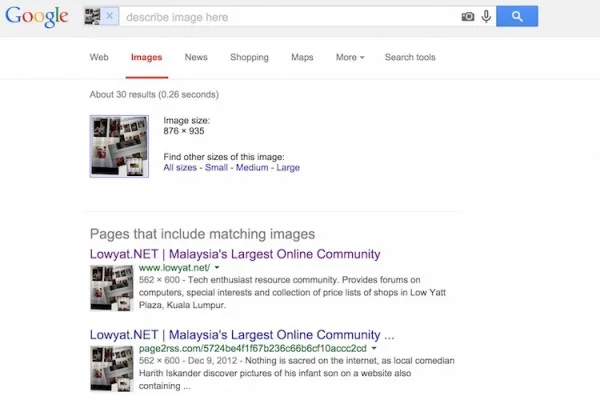This screenshot has height=396, width=600.
Task: Click the uploaded image chip thumbnail in search box
Action: pyautogui.click(x=92, y=16)
